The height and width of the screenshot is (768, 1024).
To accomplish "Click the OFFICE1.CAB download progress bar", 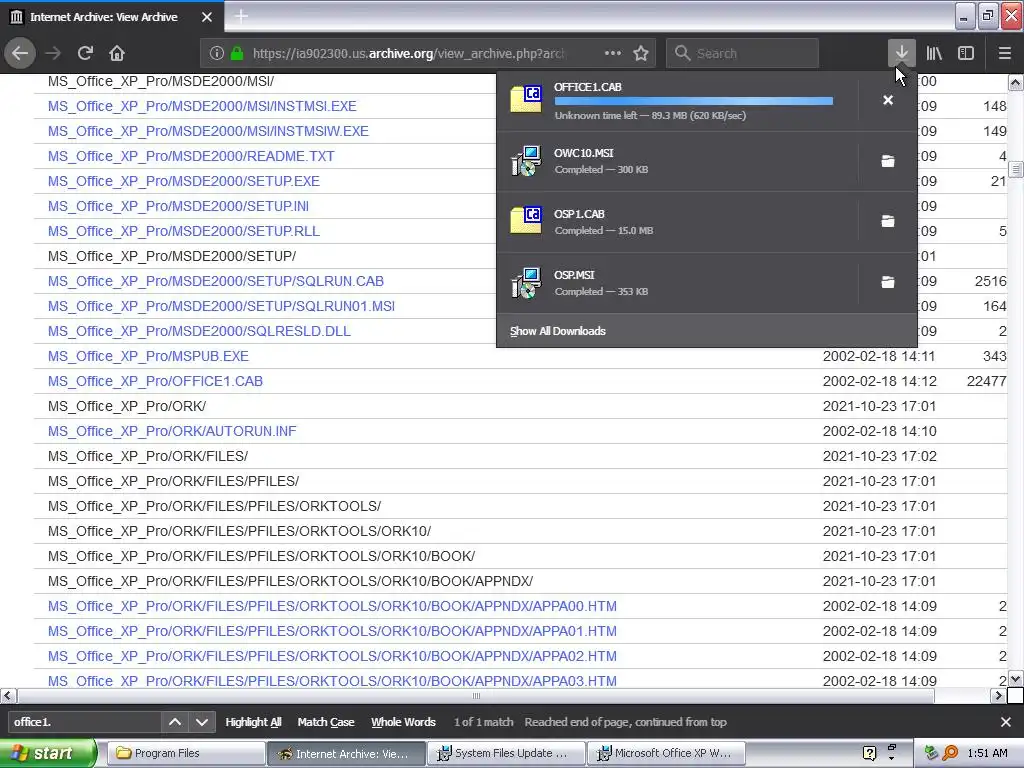I will click(x=694, y=101).
